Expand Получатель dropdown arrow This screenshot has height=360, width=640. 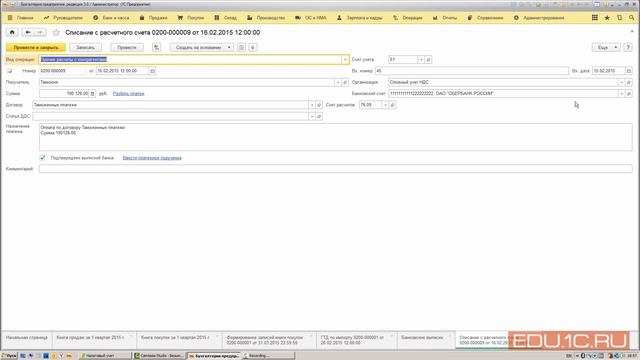click(338, 82)
